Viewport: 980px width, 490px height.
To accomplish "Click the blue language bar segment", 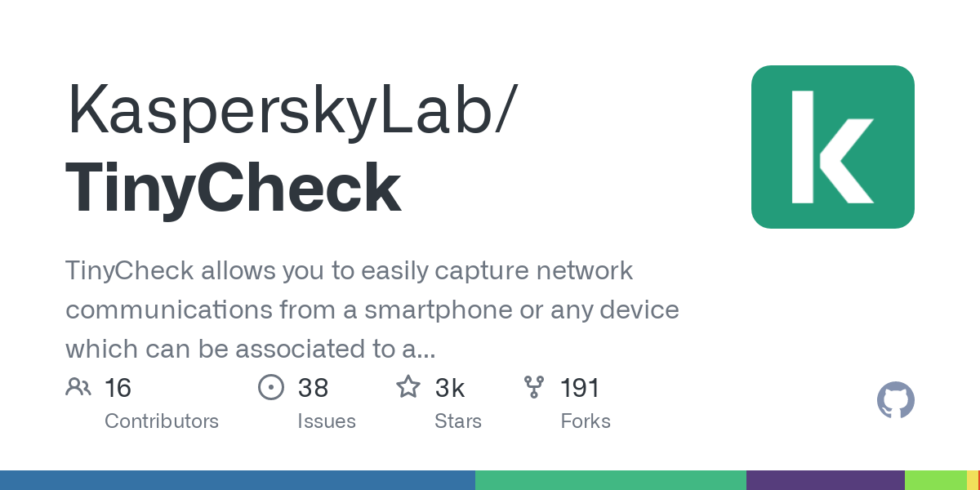I will pyautogui.click(x=237, y=480).
